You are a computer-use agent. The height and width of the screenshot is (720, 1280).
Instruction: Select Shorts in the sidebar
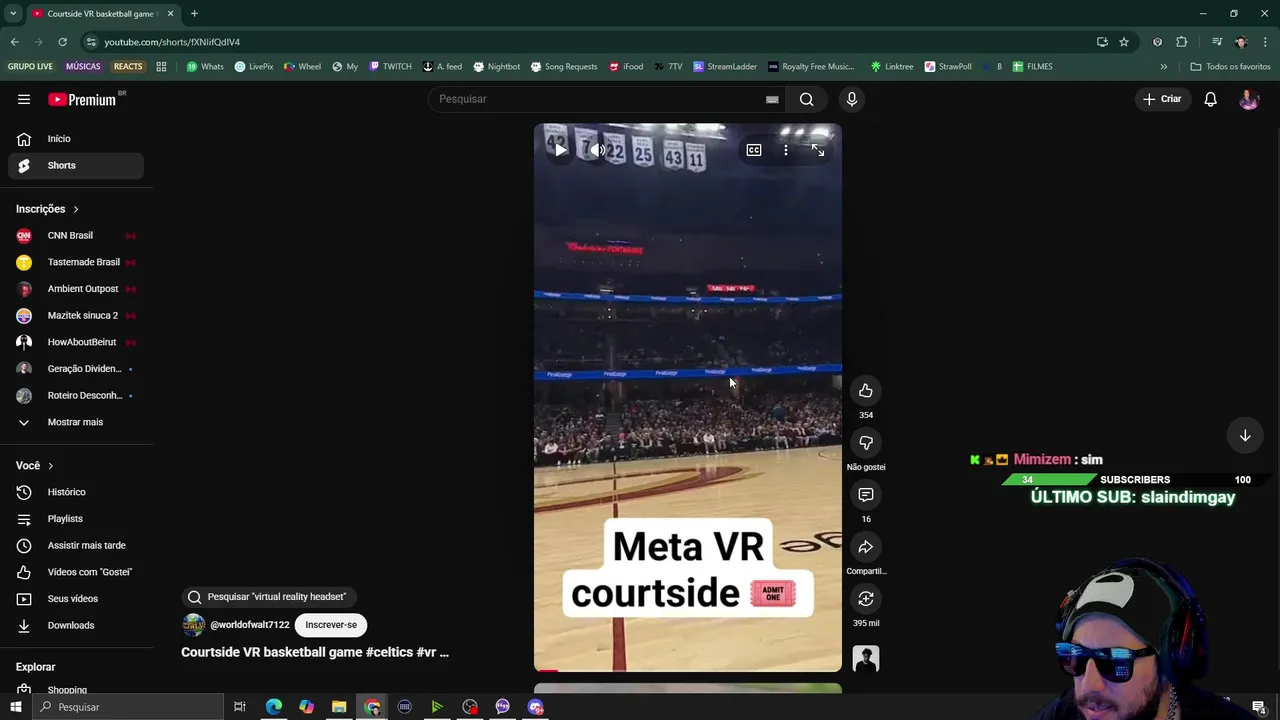click(76, 165)
